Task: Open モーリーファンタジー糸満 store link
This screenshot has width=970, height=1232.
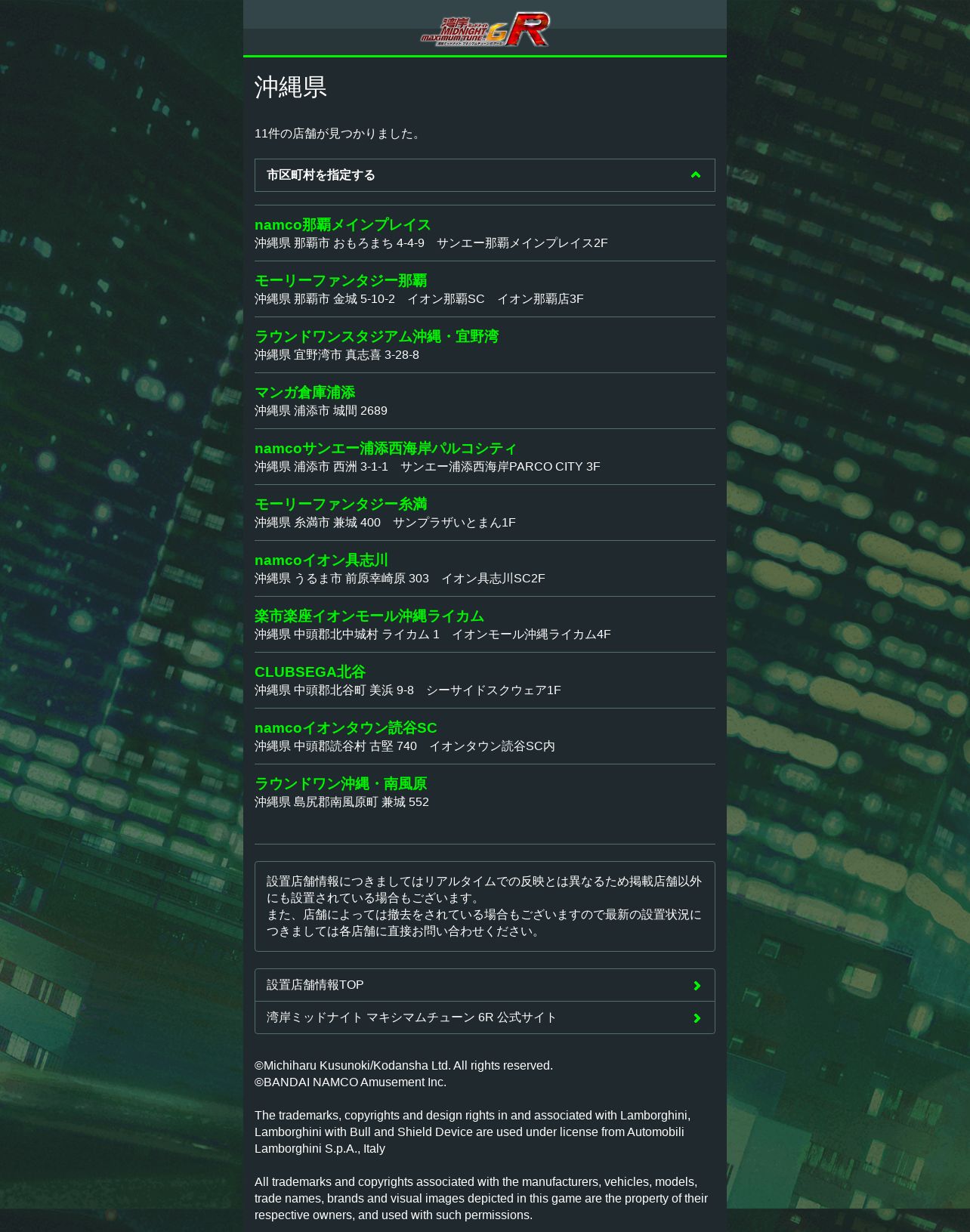Action: click(x=341, y=504)
